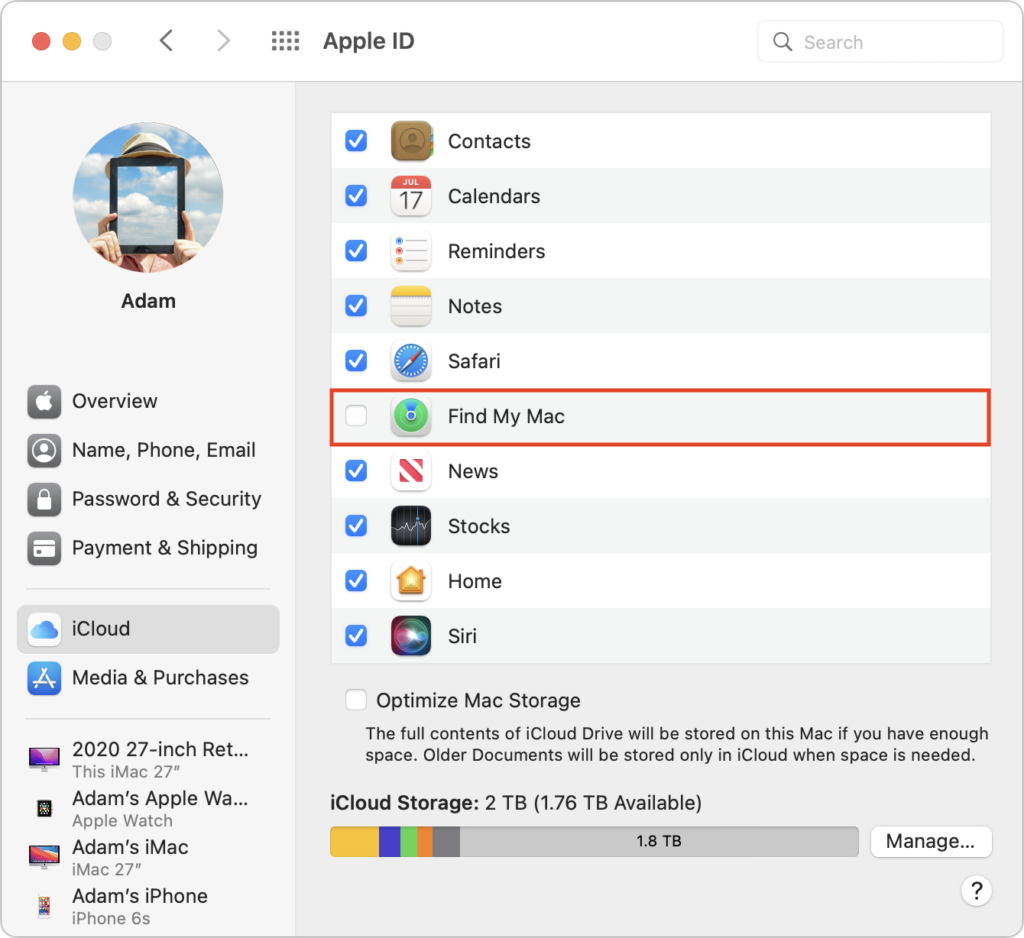
Task: Click the Manage... storage button
Action: [x=930, y=841]
